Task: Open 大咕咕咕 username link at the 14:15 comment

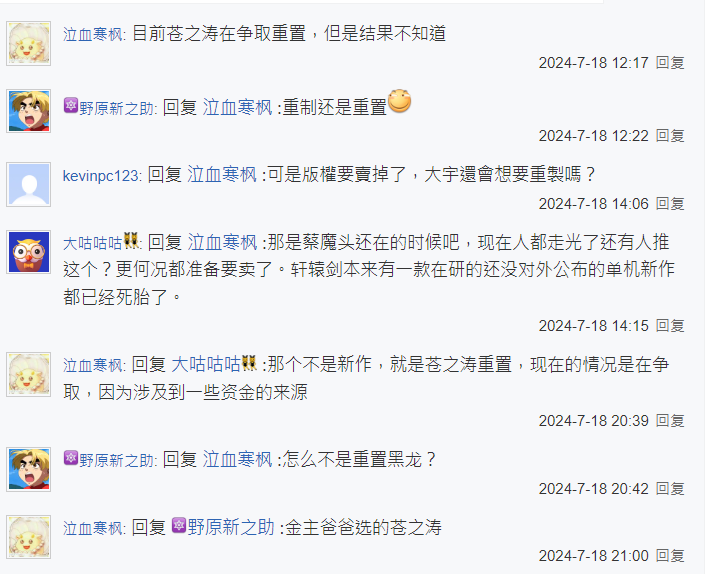Action: pyautogui.click(x=92, y=243)
